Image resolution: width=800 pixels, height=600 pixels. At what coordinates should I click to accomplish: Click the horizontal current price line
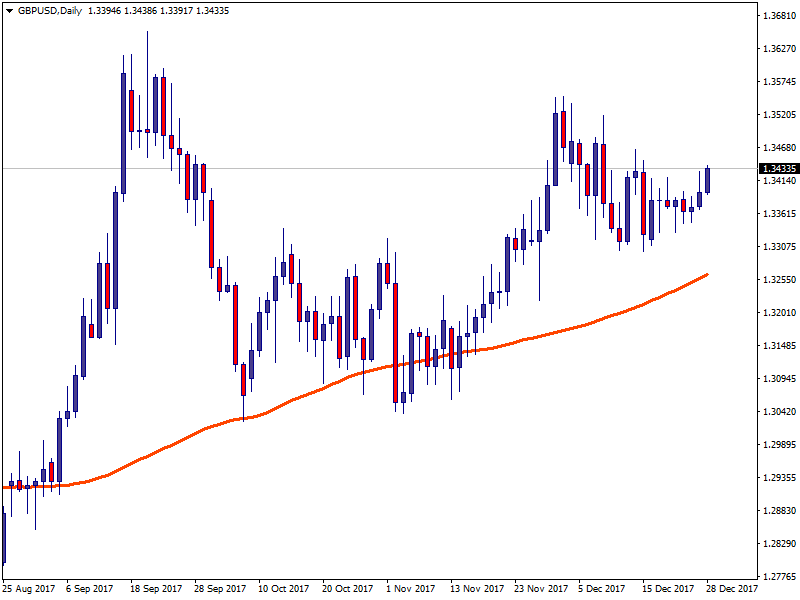300,168
